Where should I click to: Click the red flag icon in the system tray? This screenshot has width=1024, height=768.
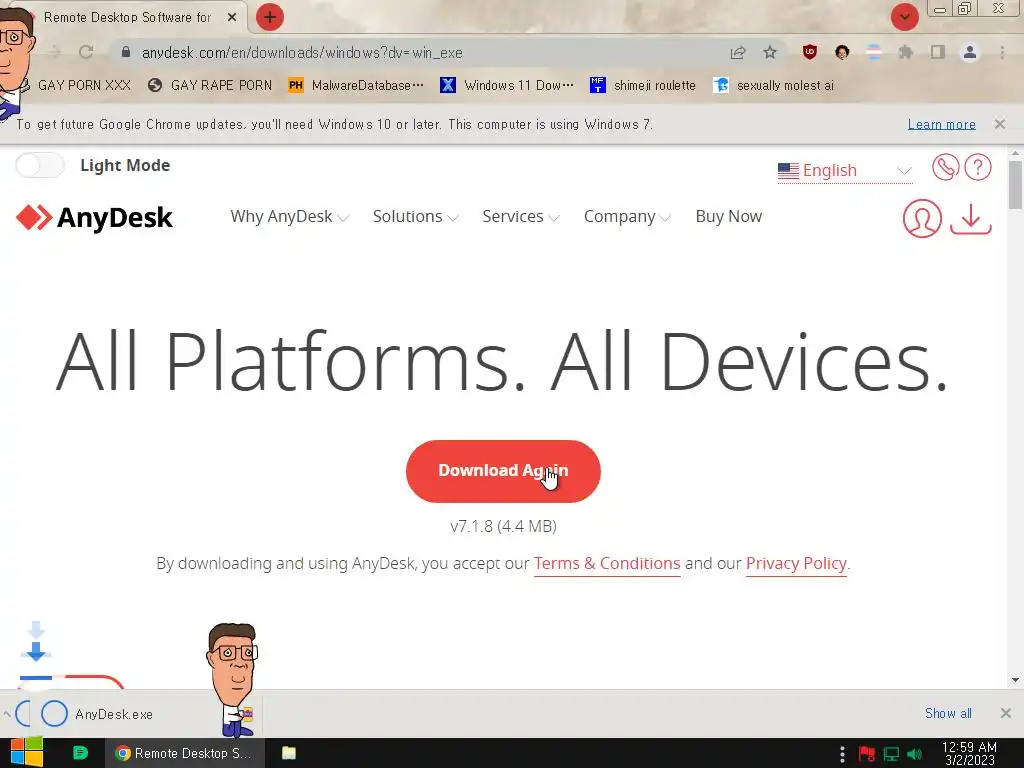click(867, 754)
